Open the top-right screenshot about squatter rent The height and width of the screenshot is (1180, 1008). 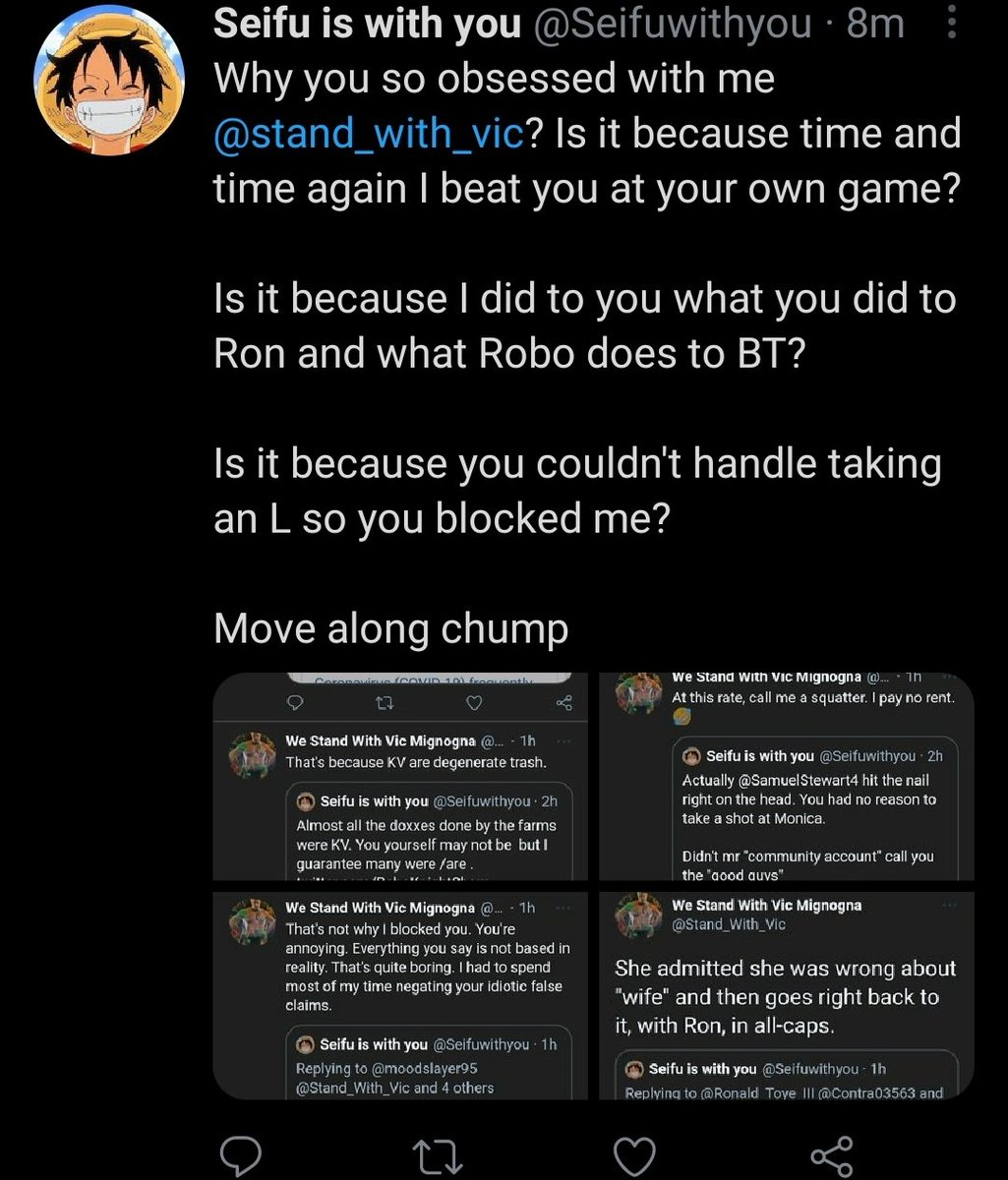tap(787, 776)
